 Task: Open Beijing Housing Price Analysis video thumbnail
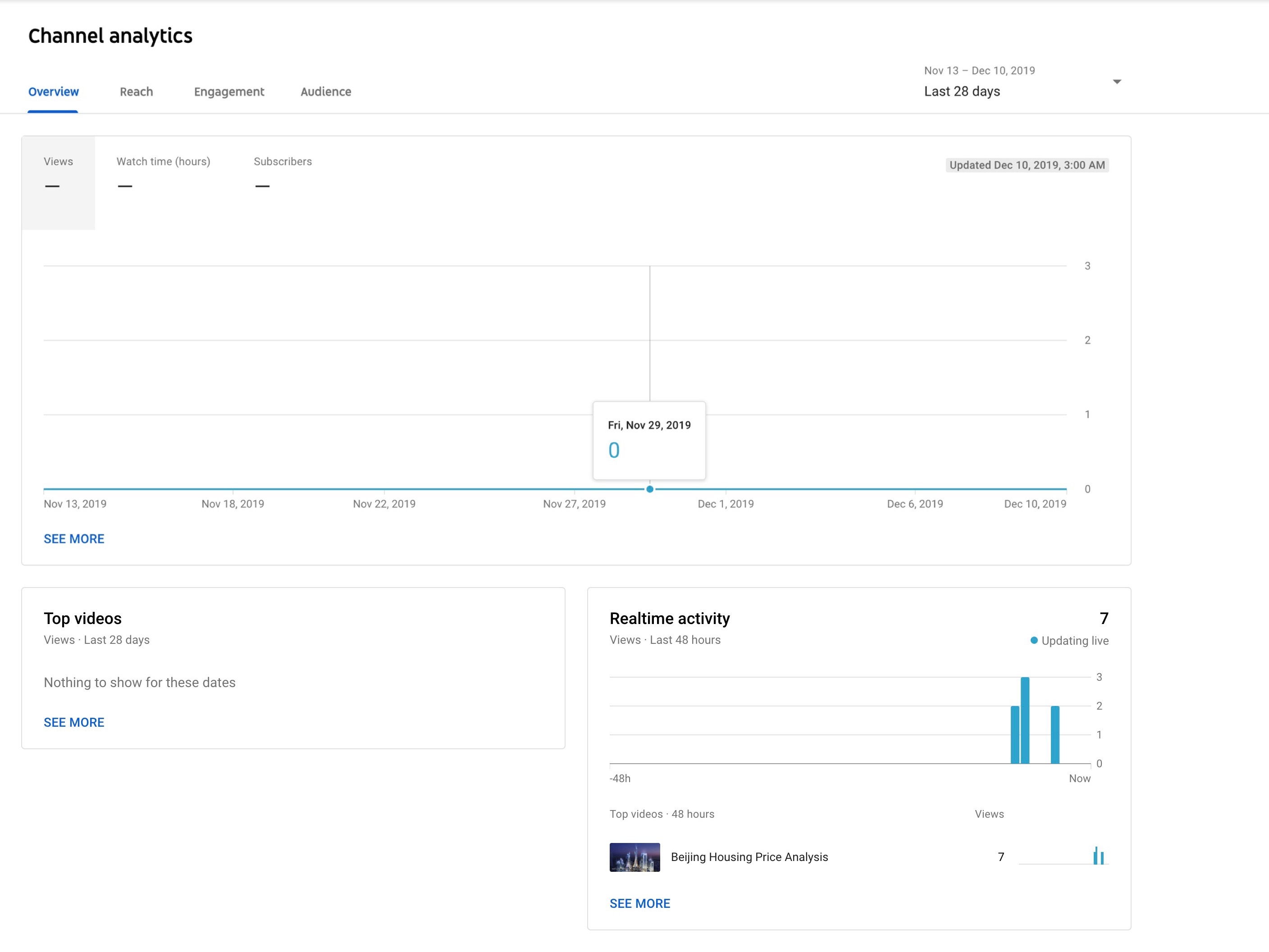click(634, 857)
